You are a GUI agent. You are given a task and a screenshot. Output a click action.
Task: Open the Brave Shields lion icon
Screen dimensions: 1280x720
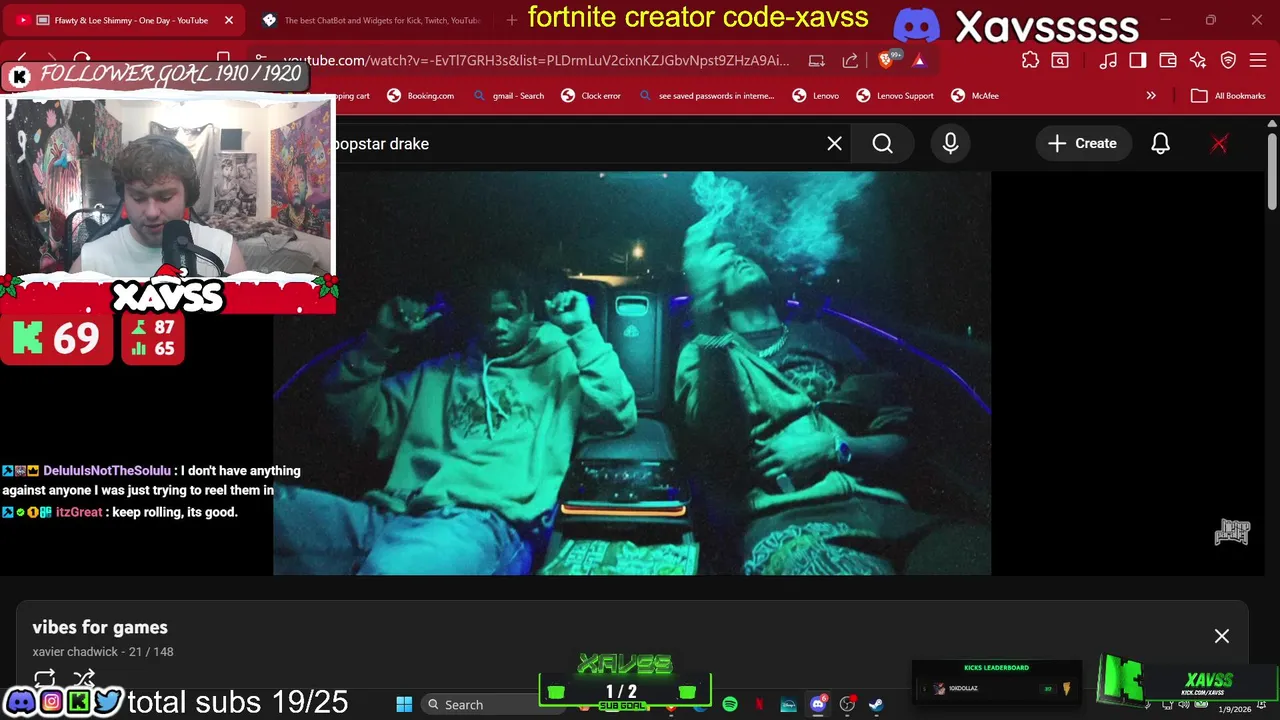[x=887, y=60]
